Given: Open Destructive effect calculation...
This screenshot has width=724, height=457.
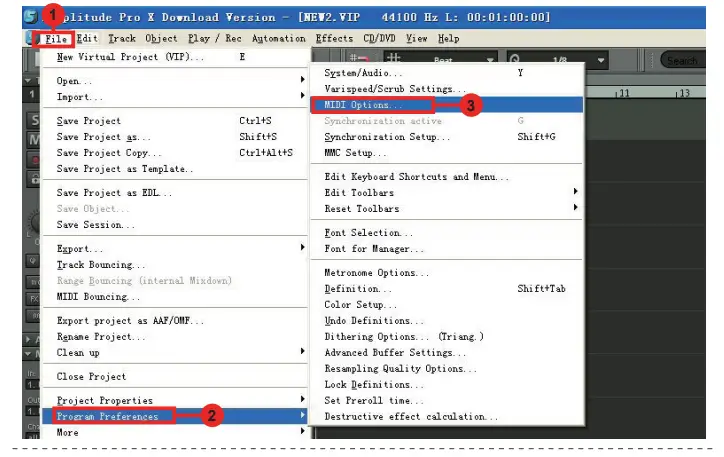Looking at the screenshot, I should click(447, 416).
